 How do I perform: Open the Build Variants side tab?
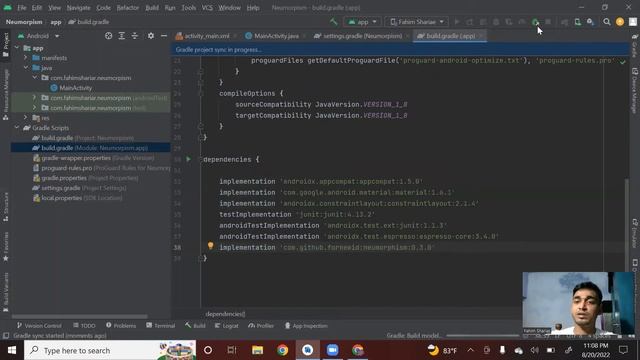[x=6, y=292]
